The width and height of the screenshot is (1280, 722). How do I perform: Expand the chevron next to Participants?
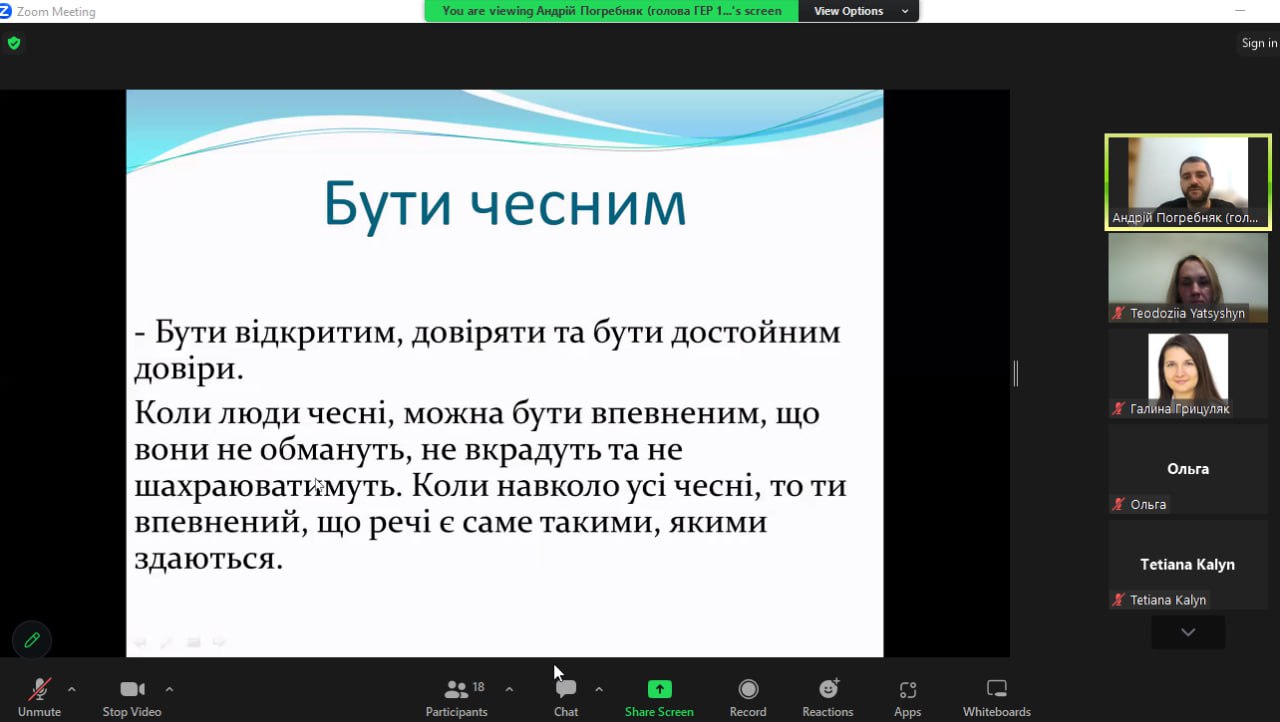coord(509,689)
